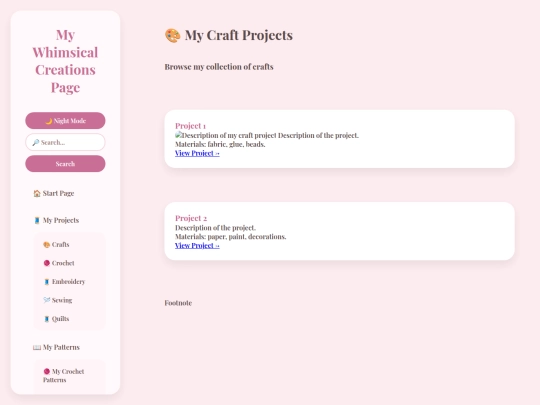Open Start Page in sidebar

pos(54,193)
